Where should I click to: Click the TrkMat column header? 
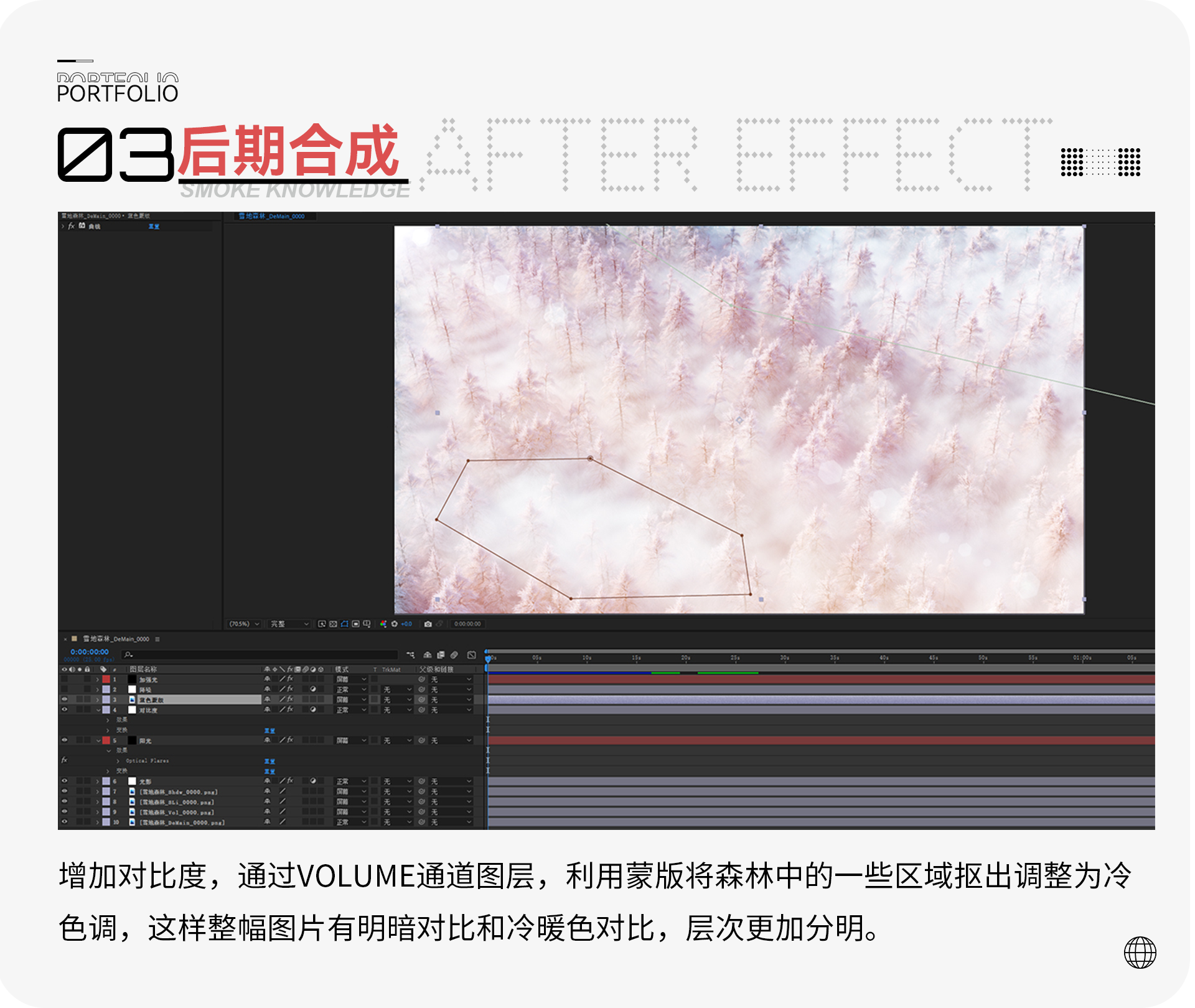pyautogui.click(x=391, y=670)
